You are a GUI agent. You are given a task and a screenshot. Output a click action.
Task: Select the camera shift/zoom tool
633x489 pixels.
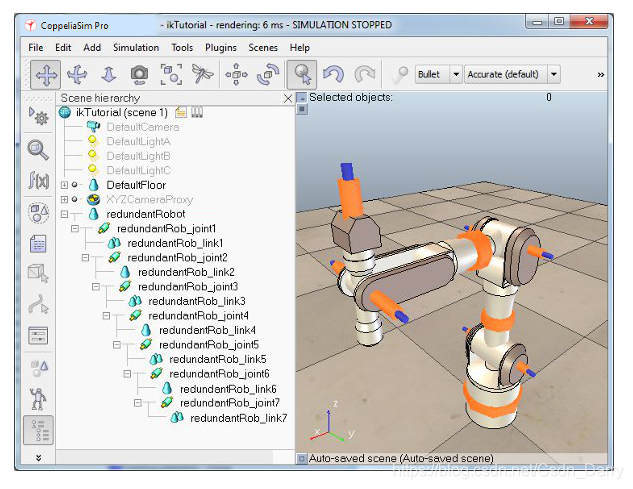tap(108, 75)
